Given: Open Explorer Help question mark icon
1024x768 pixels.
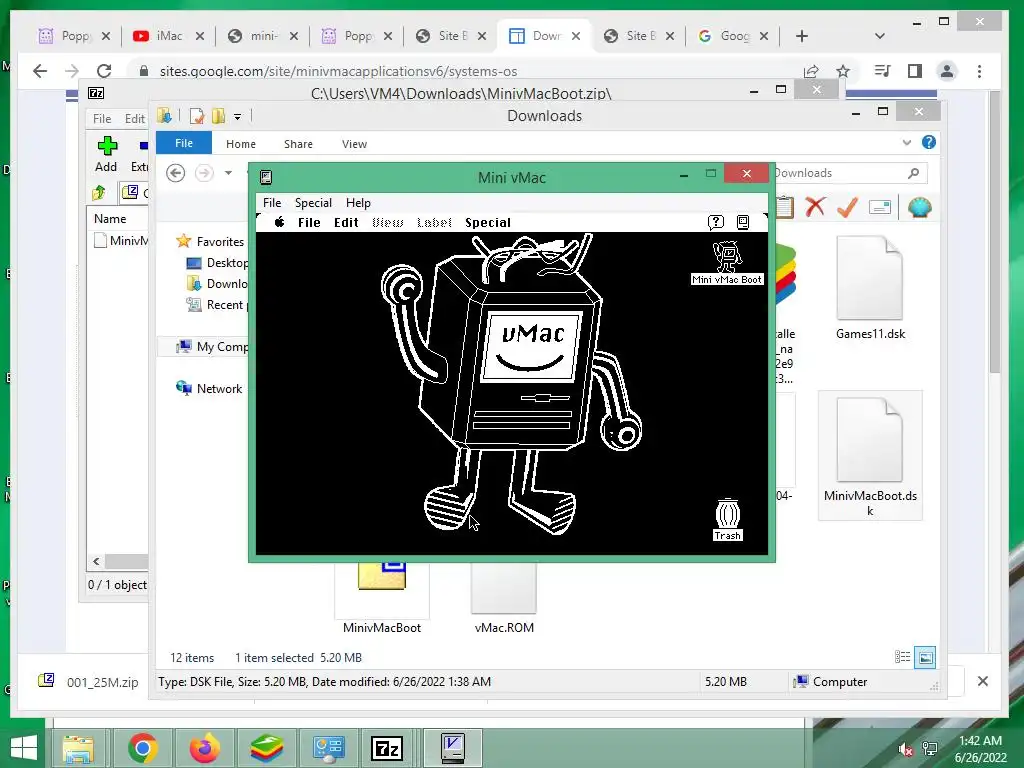Looking at the screenshot, I should coord(929,142).
